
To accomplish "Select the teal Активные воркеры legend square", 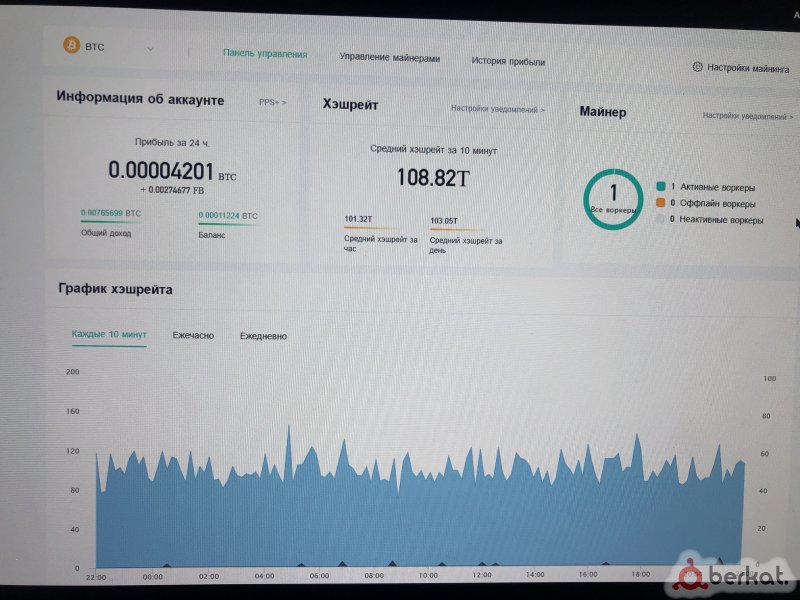I will [x=661, y=187].
